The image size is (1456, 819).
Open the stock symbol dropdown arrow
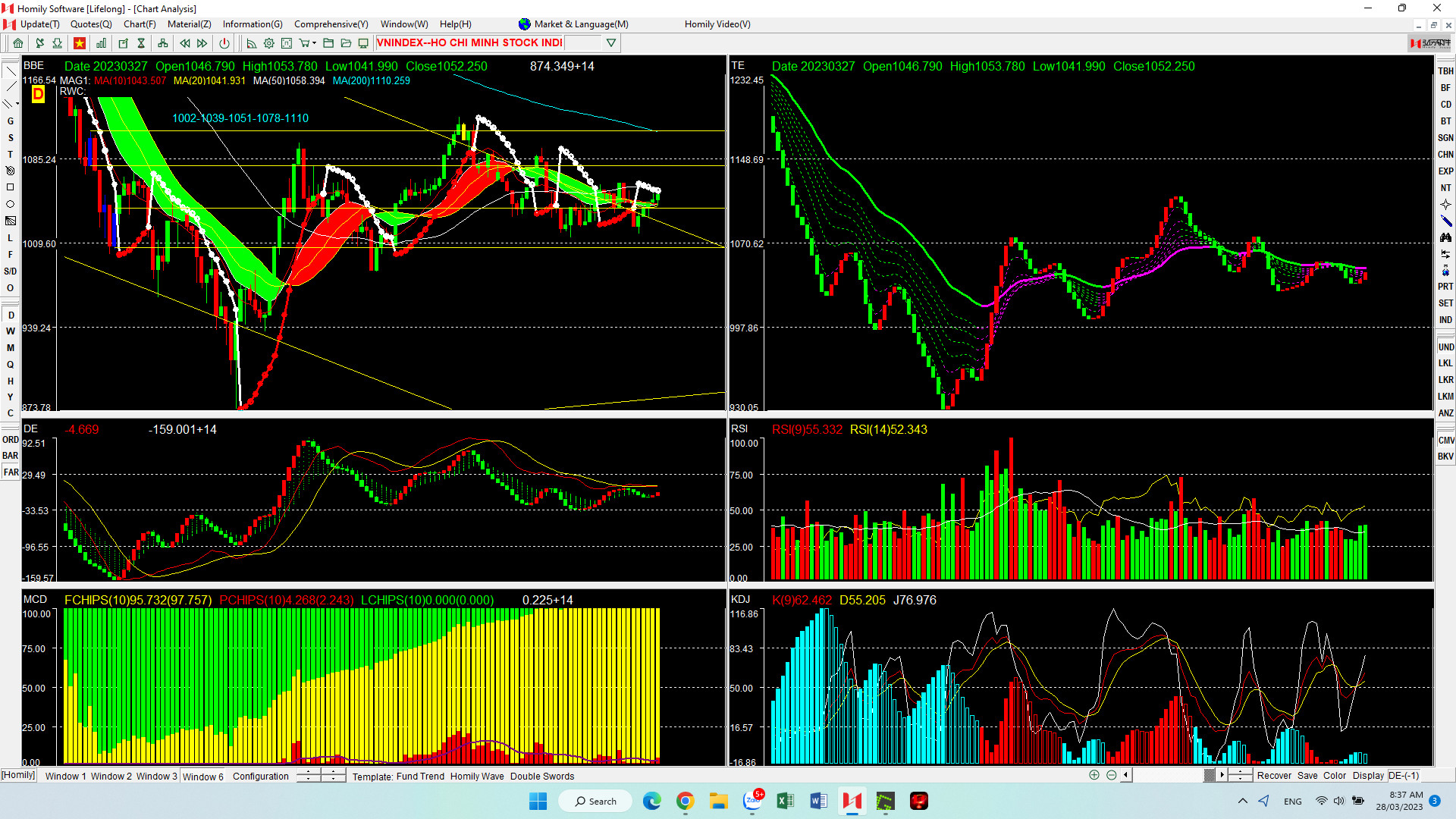pos(610,43)
